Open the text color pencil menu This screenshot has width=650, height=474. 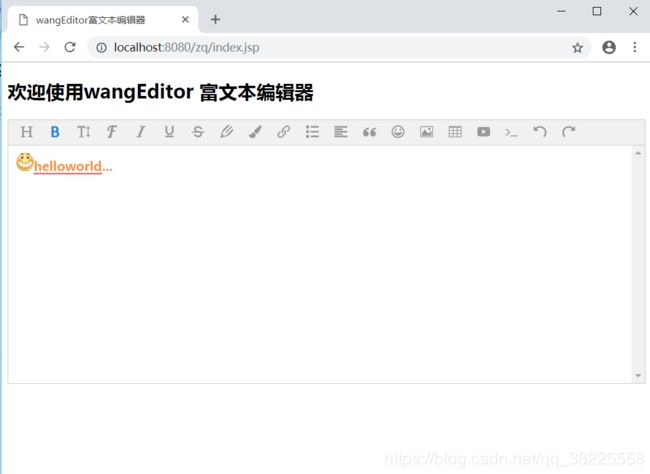226,132
